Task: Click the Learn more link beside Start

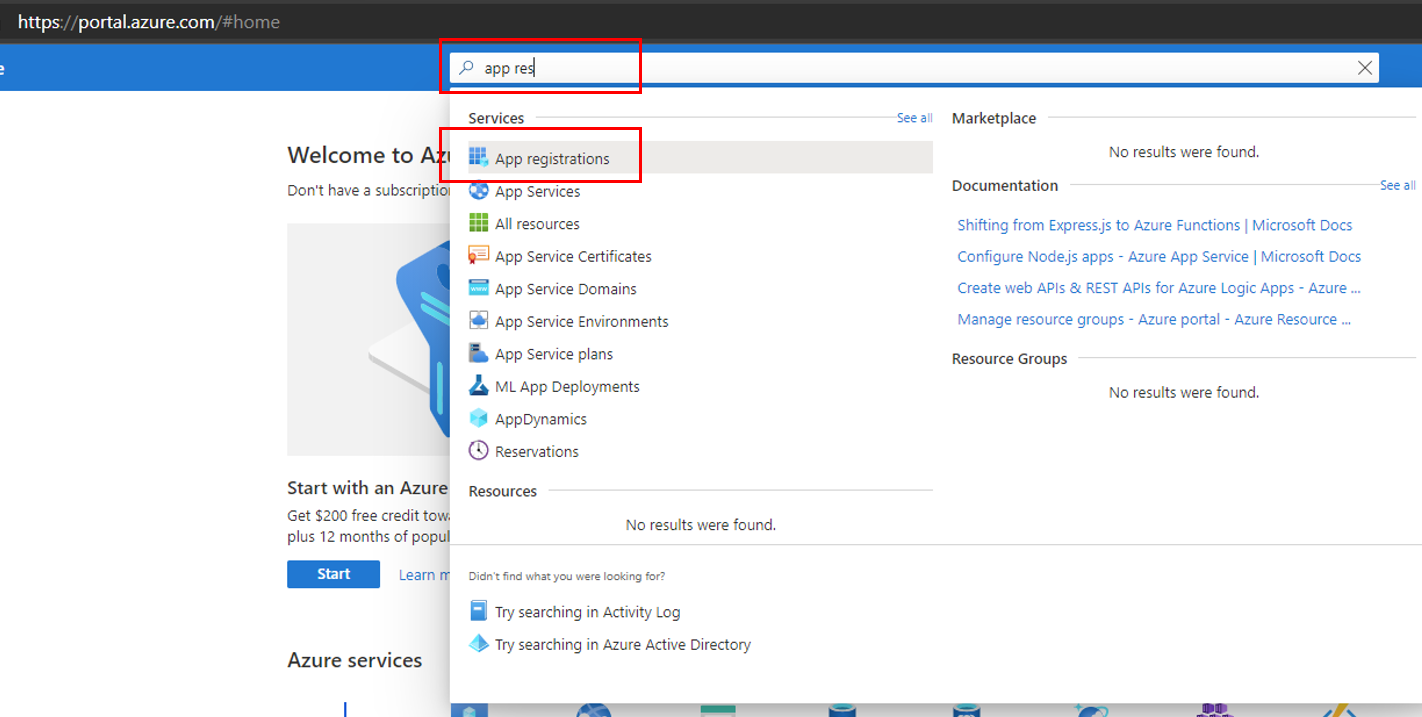Action: click(424, 574)
